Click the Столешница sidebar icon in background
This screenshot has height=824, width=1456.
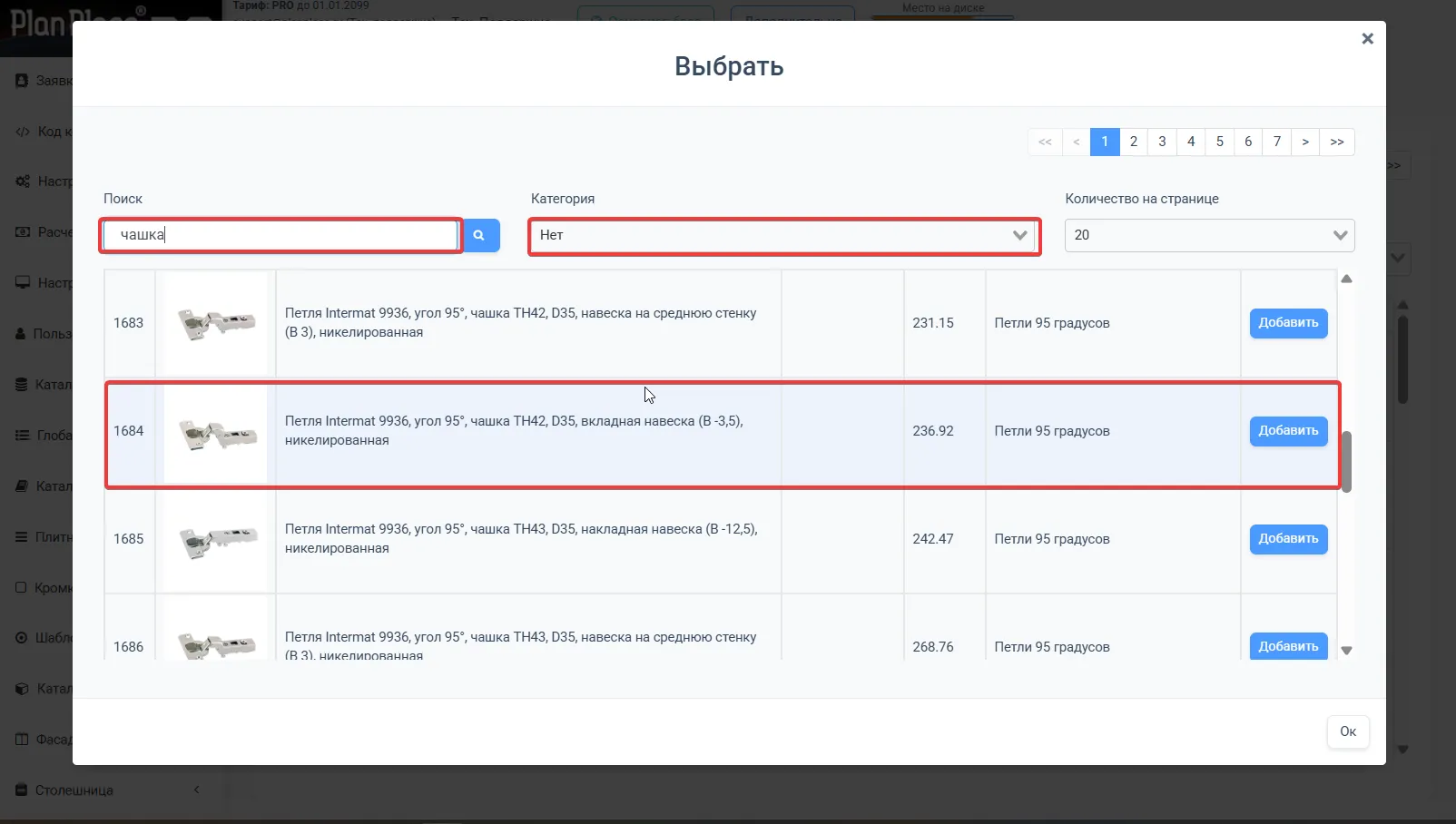[x=22, y=790]
